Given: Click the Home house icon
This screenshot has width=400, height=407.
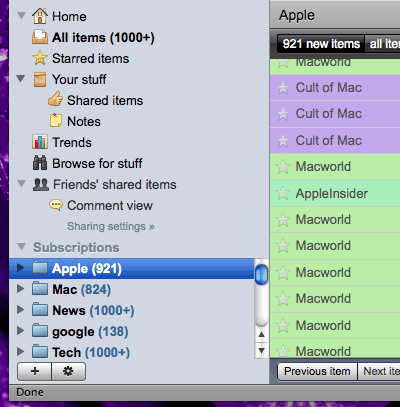Looking at the screenshot, I should point(40,16).
